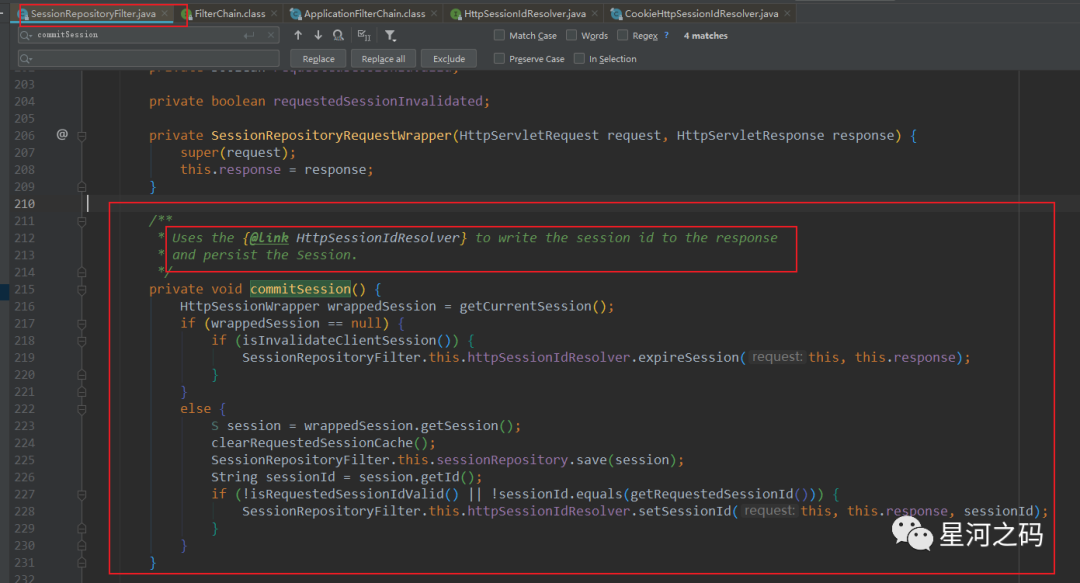Viewport: 1080px width, 583px height.
Task: Click the add selection for occurrences icon
Action: (365, 35)
